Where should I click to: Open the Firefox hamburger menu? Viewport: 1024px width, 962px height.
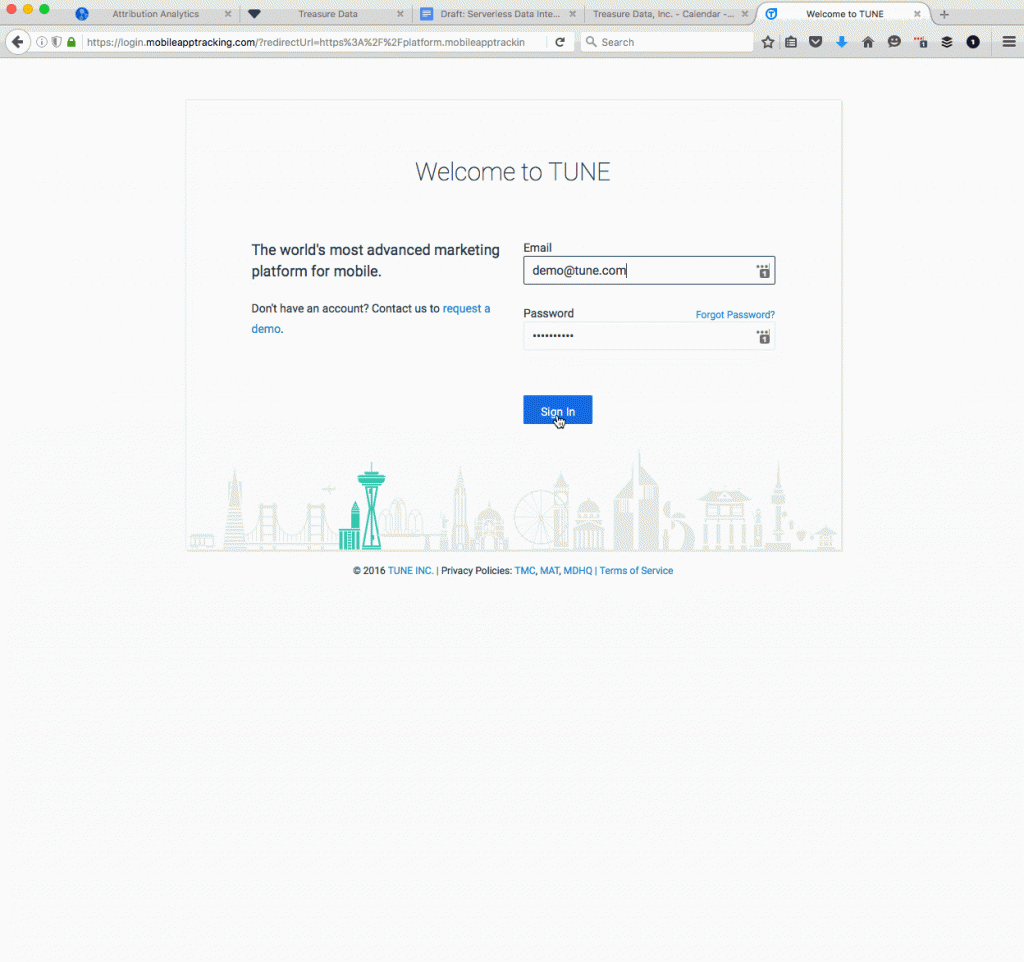click(1009, 42)
